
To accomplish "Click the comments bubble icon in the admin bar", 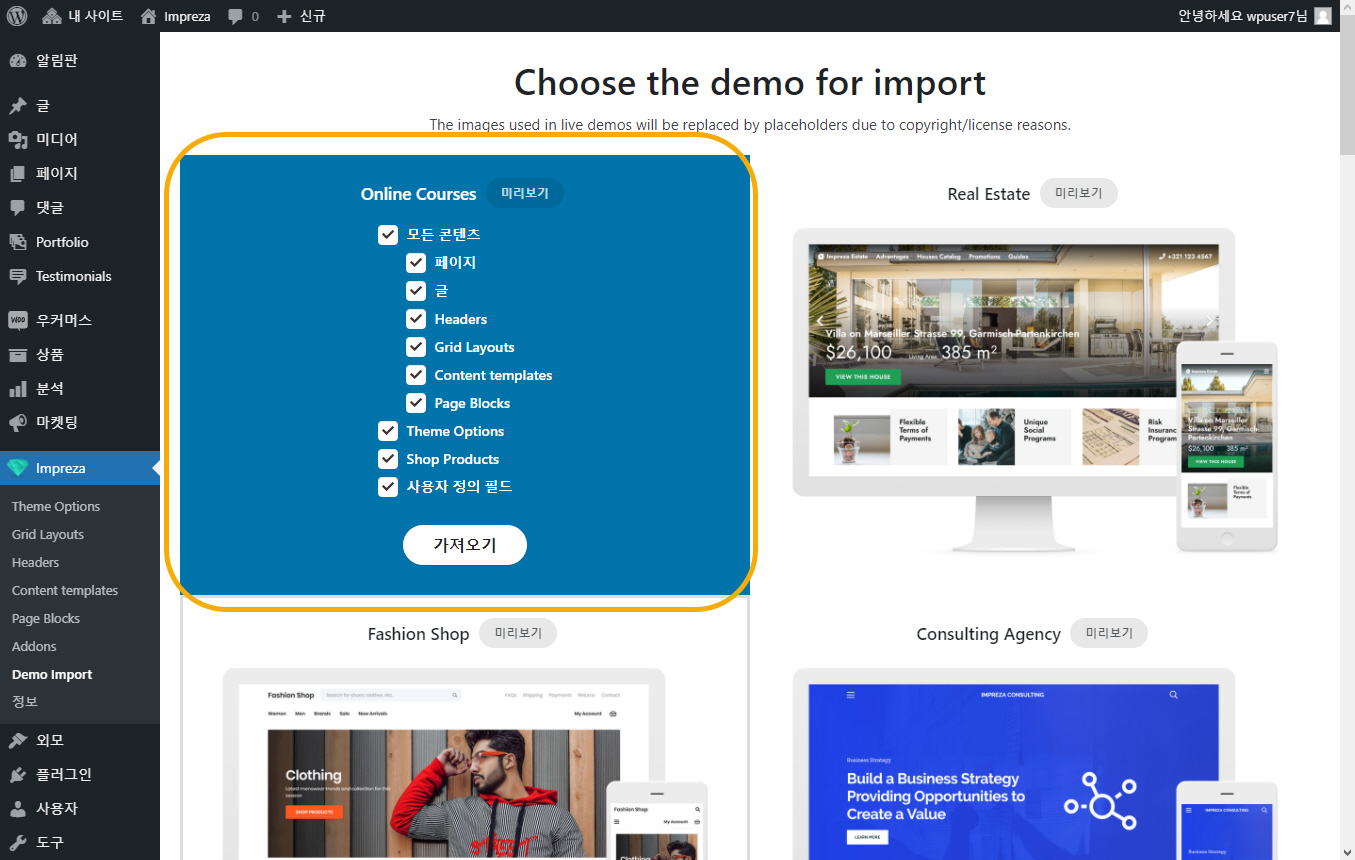I will pos(235,16).
